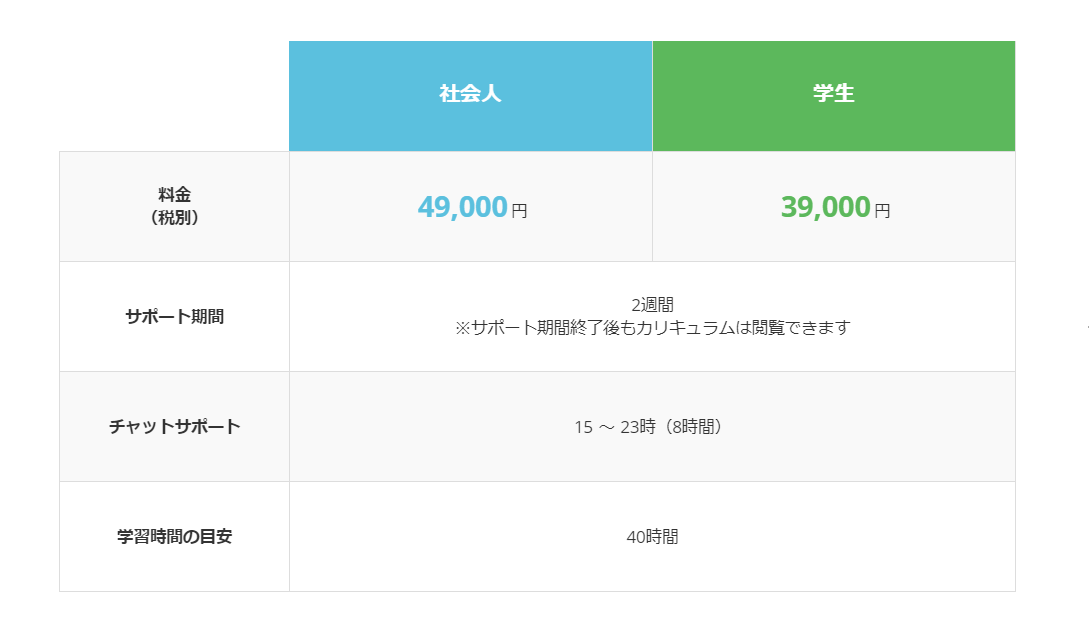The width and height of the screenshot is (1089, 640).
Task: Select the 39,000 price for 学生
Action: pos(825,207)
